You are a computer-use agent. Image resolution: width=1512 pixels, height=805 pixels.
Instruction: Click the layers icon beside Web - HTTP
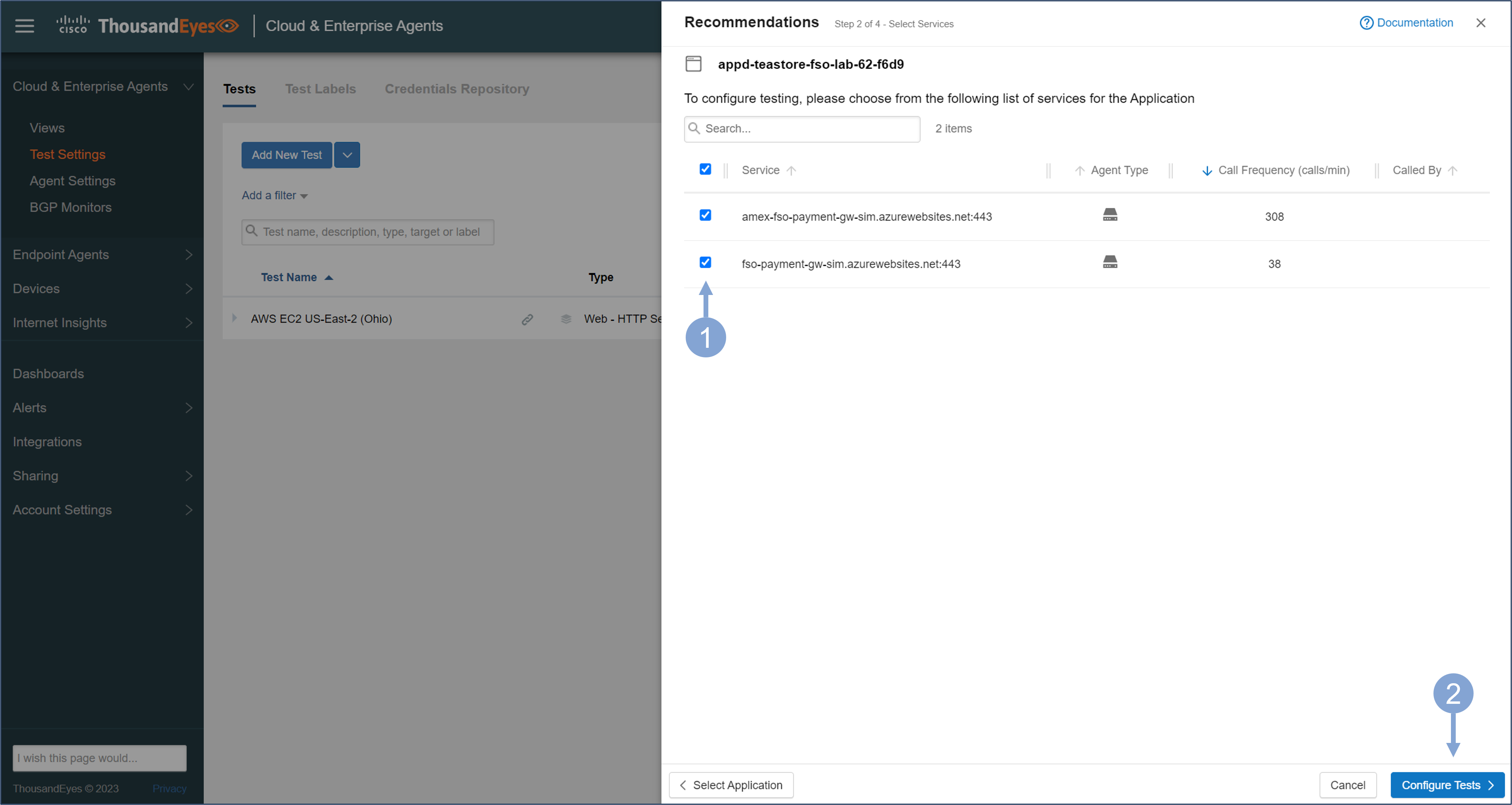pos(565,319)
